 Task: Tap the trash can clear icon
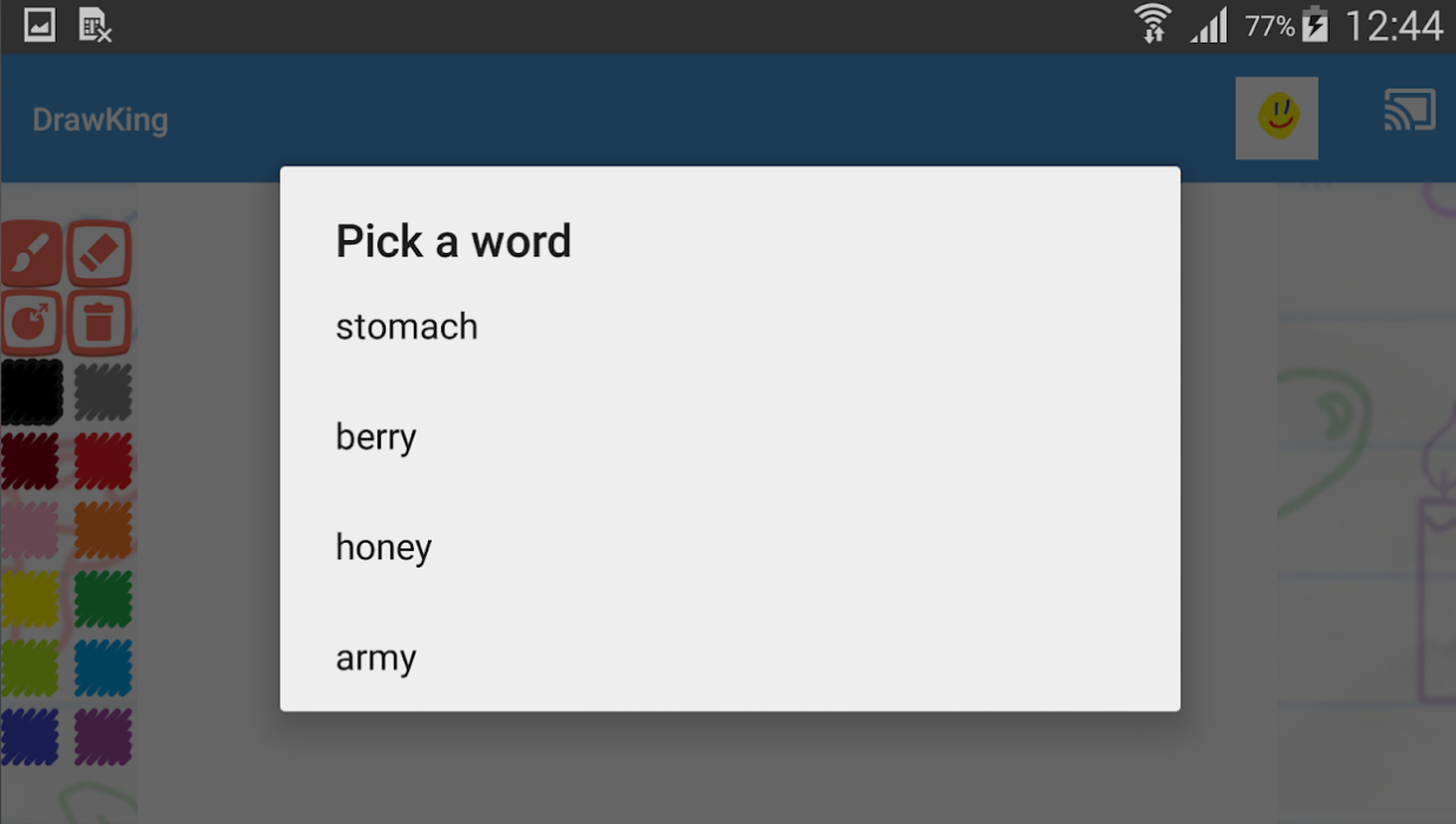point(100,323)
